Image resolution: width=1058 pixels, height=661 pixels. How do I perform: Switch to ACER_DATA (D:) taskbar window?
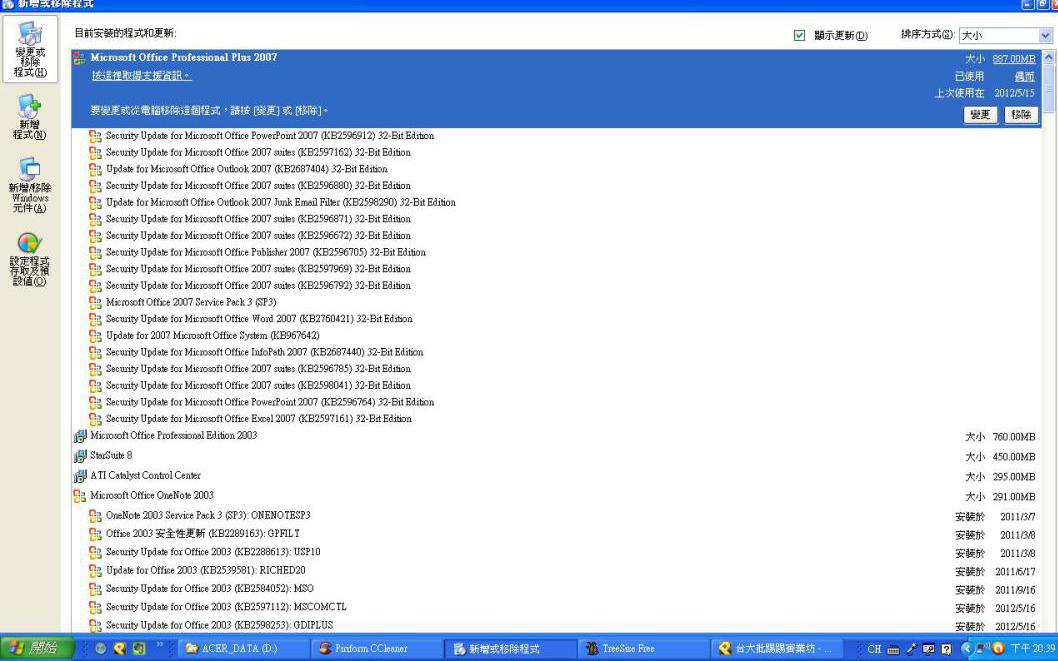(245, 649)
